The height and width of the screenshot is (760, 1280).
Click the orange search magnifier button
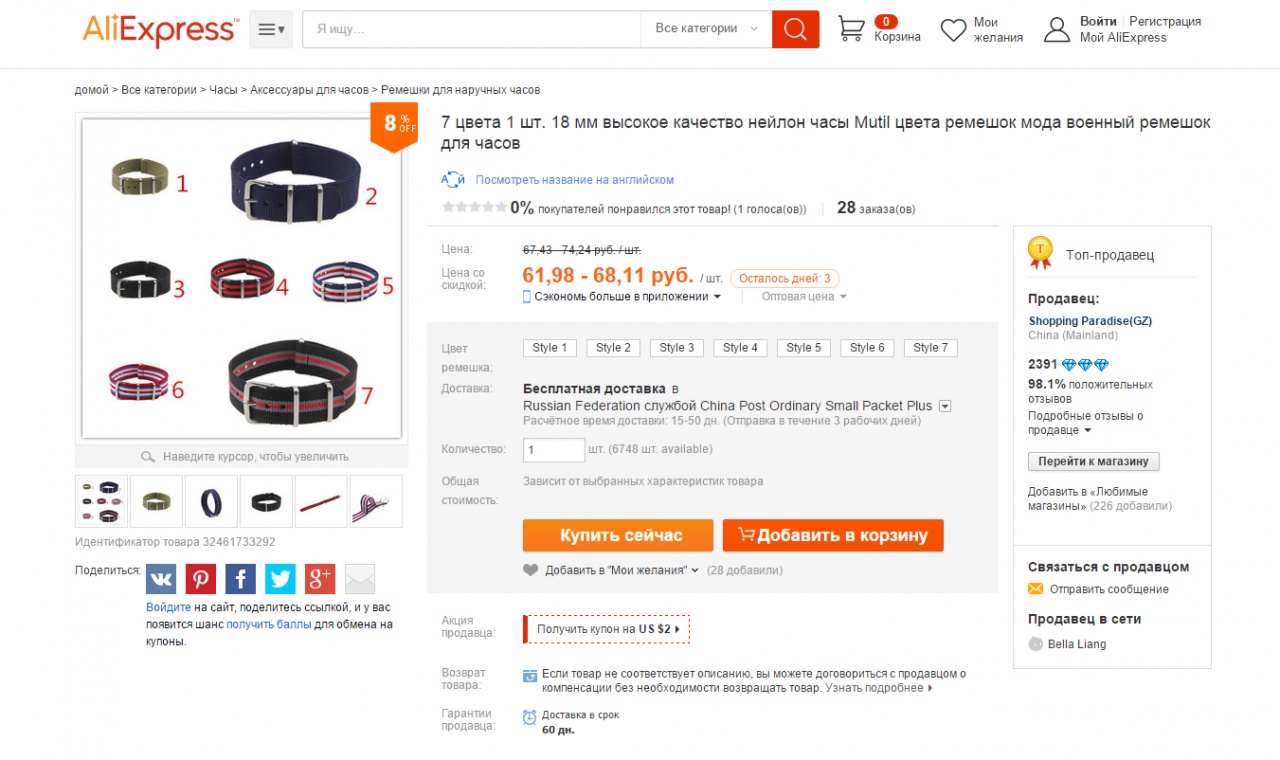(795, 29)
